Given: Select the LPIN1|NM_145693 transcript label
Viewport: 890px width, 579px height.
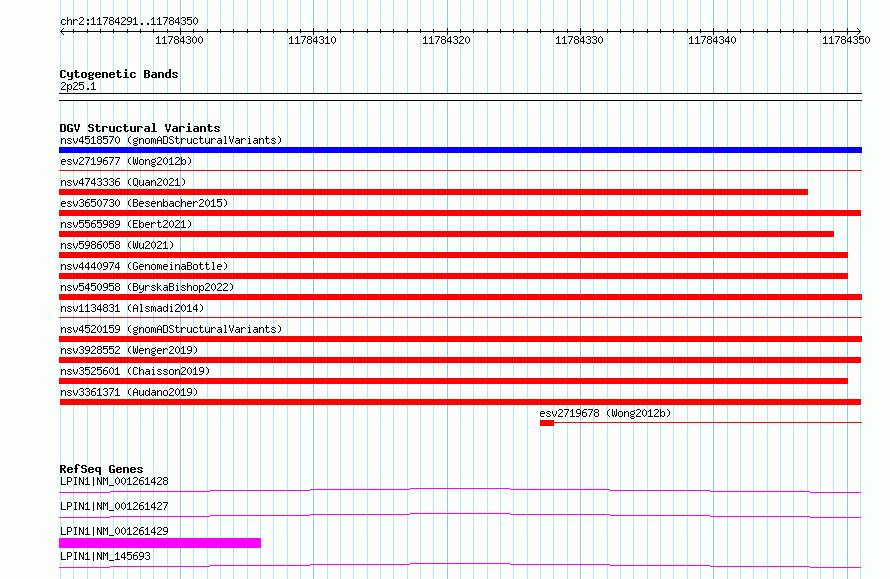Looking at the screenshot, I should coord(106,556).
